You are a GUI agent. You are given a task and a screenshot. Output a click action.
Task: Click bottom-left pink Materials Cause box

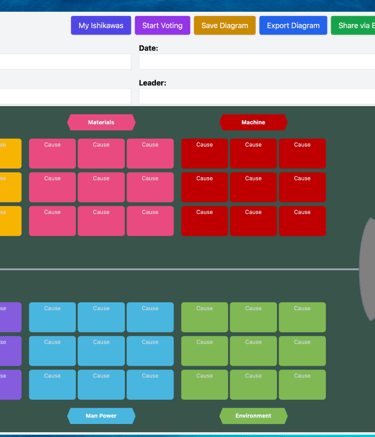52,221
